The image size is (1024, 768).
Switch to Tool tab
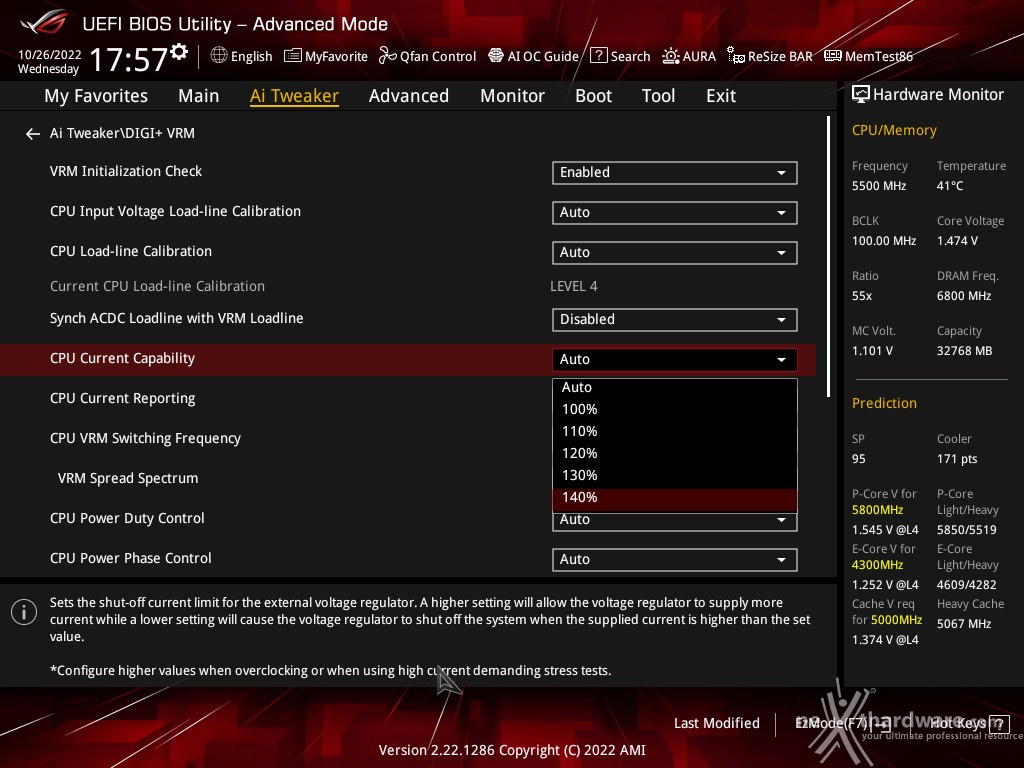click(x=658, y=96)
